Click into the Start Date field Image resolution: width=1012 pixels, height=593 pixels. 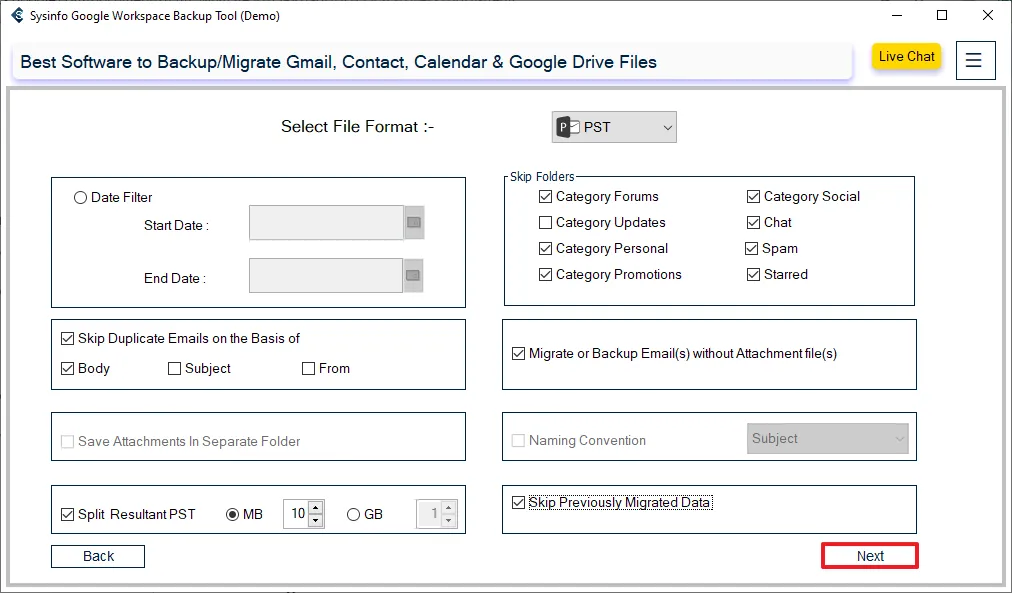[325, 223]
